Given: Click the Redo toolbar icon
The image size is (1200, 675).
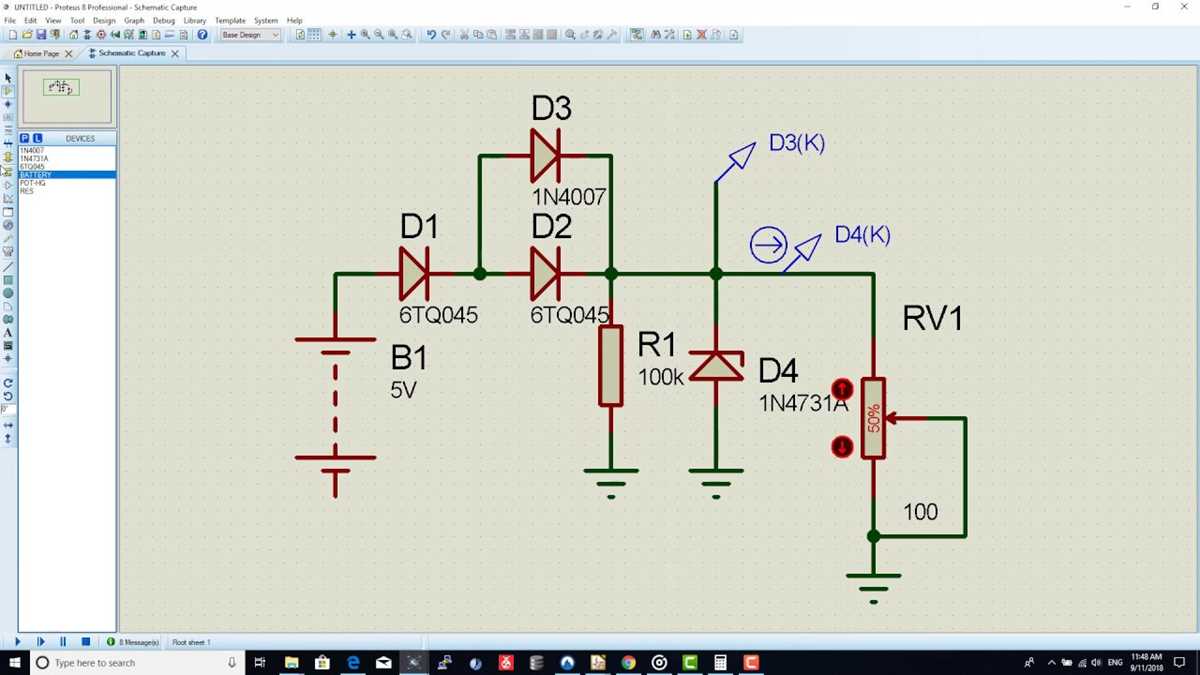Looking at the screenshot, I should click(445, 35).
